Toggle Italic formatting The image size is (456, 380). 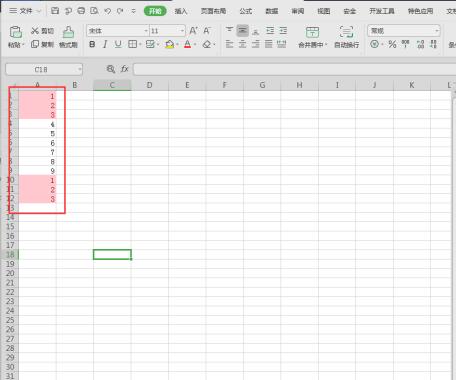point(105,44)
